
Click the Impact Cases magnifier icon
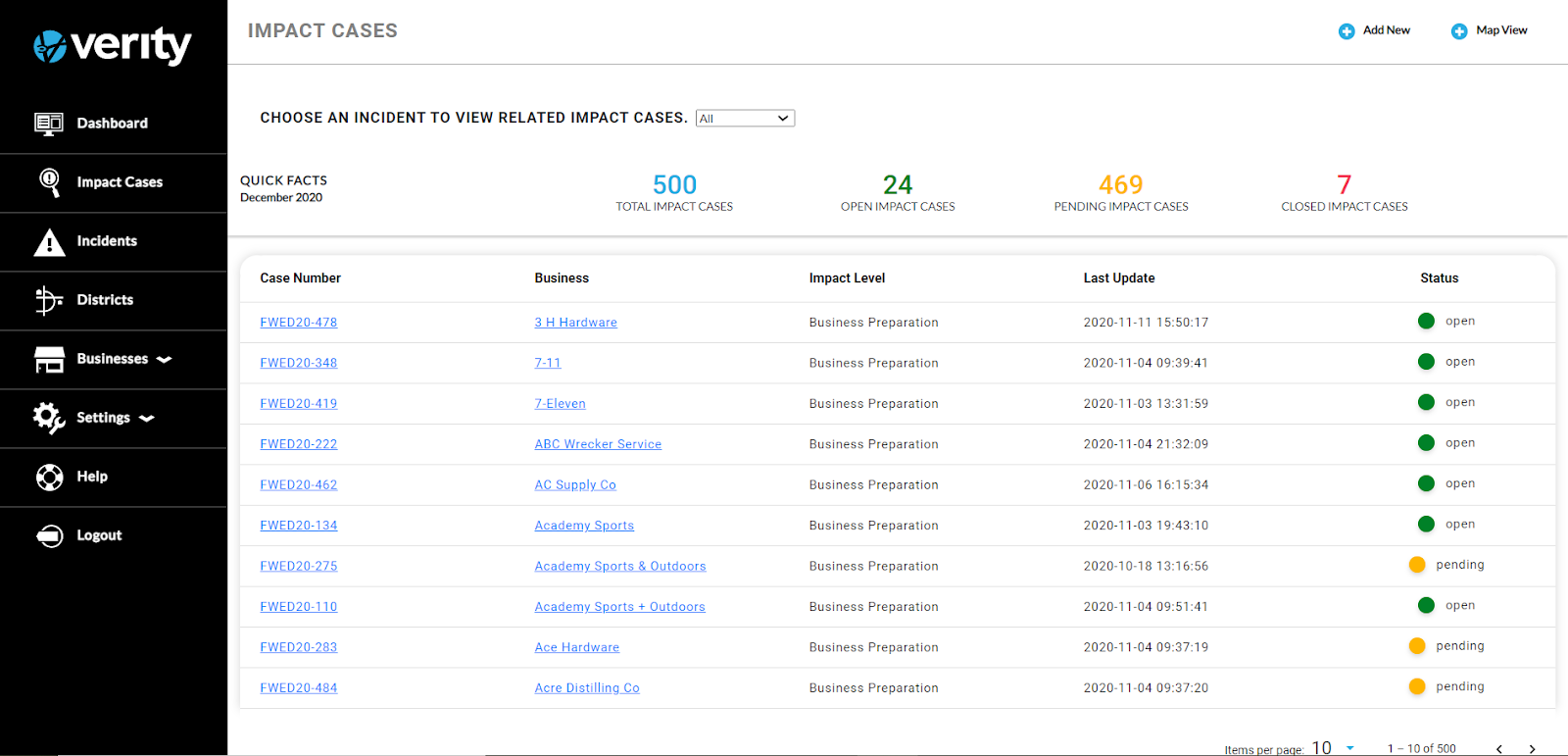[49, 181]
